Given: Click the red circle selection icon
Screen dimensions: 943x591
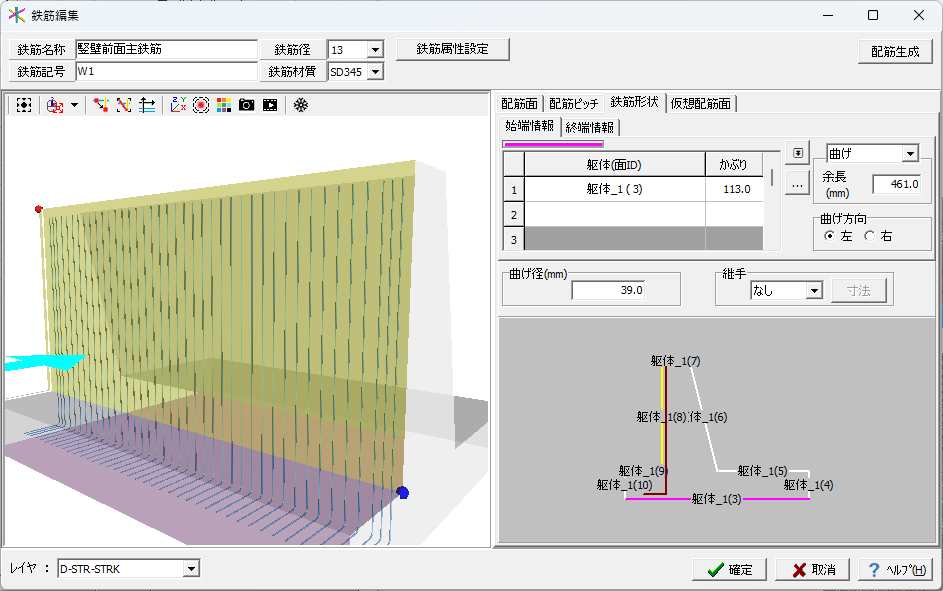Looking at the screenshot, I should pos(201,105).
